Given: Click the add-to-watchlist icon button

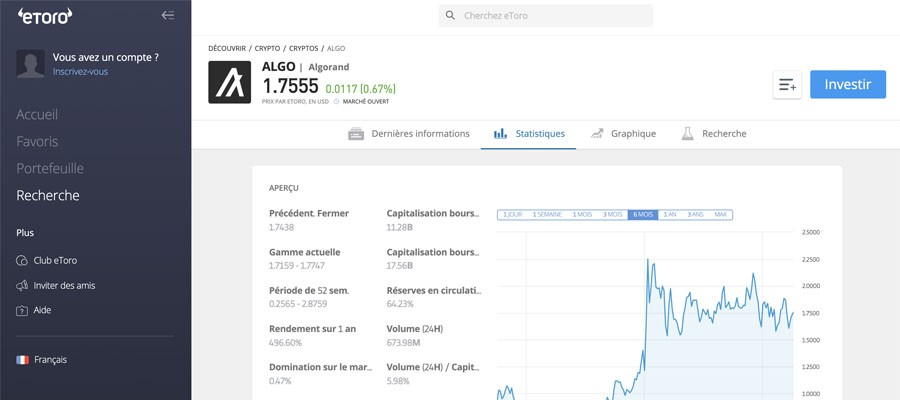Looking at the screenshot, I should click(x=787, y=85).
